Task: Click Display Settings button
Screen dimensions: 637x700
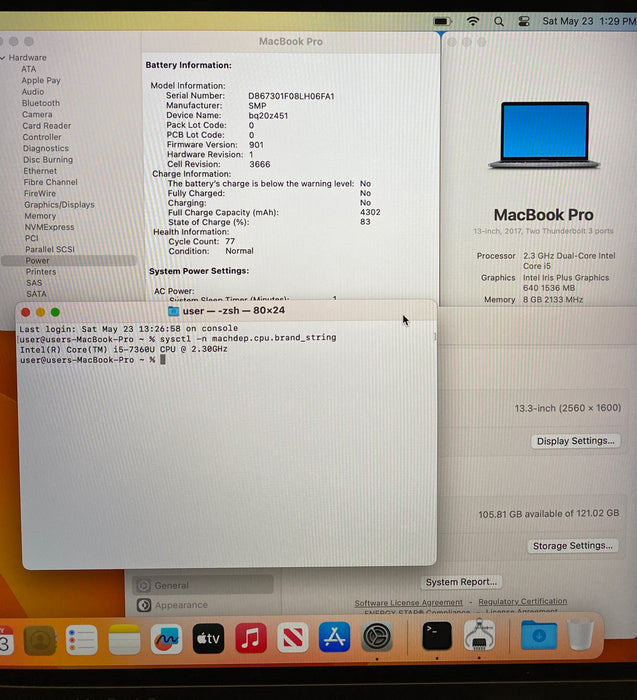Action: point(575,441)
